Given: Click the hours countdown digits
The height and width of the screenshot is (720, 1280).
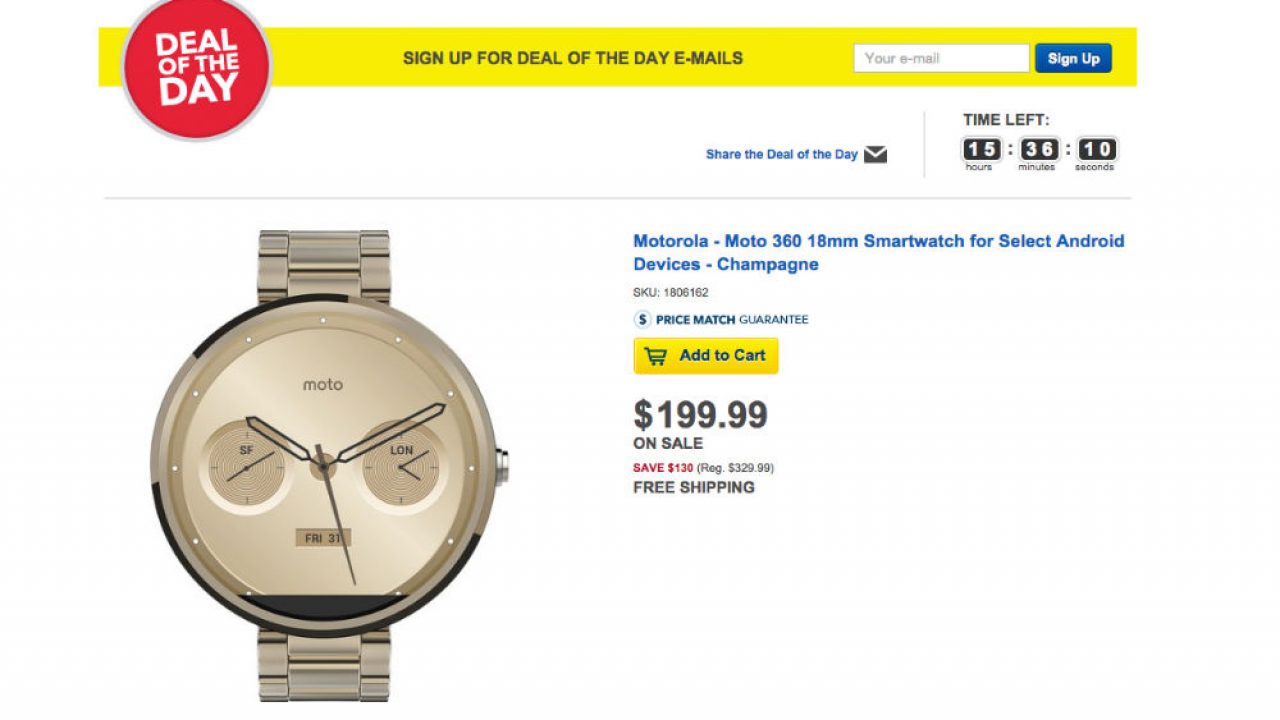Looking at the screenshot, I should coord(980,150).
